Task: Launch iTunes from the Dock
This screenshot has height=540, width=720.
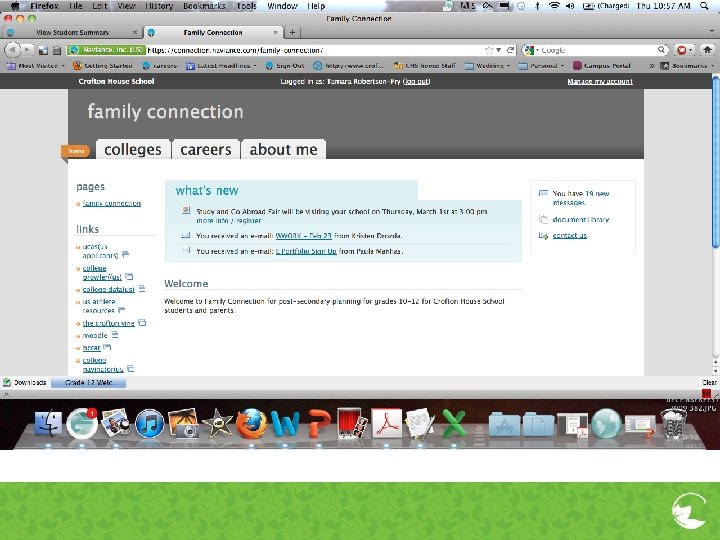Action: [150, 423]
